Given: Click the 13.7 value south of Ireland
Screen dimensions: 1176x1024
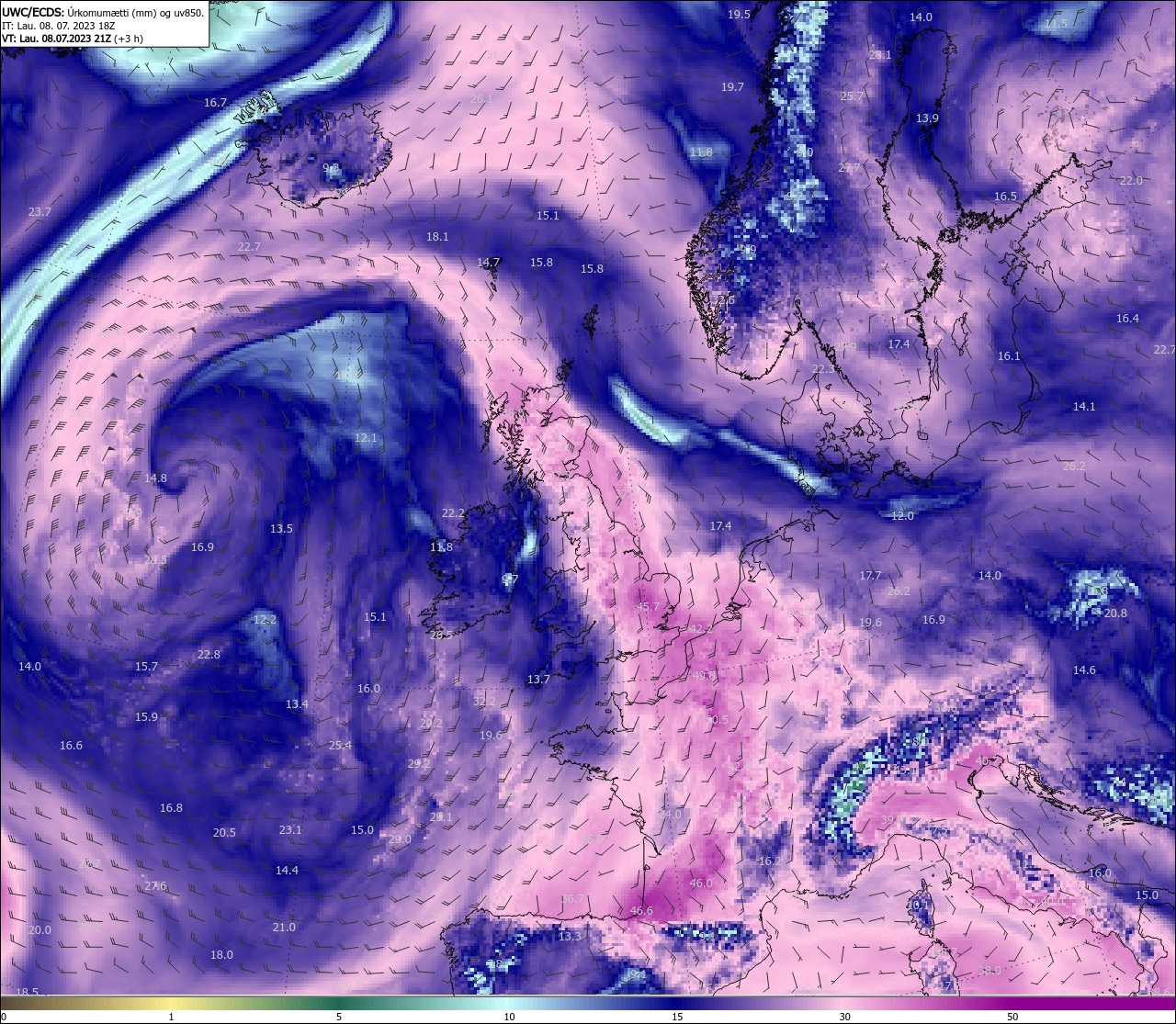Looking at the screenshot, I should (538, 680).
